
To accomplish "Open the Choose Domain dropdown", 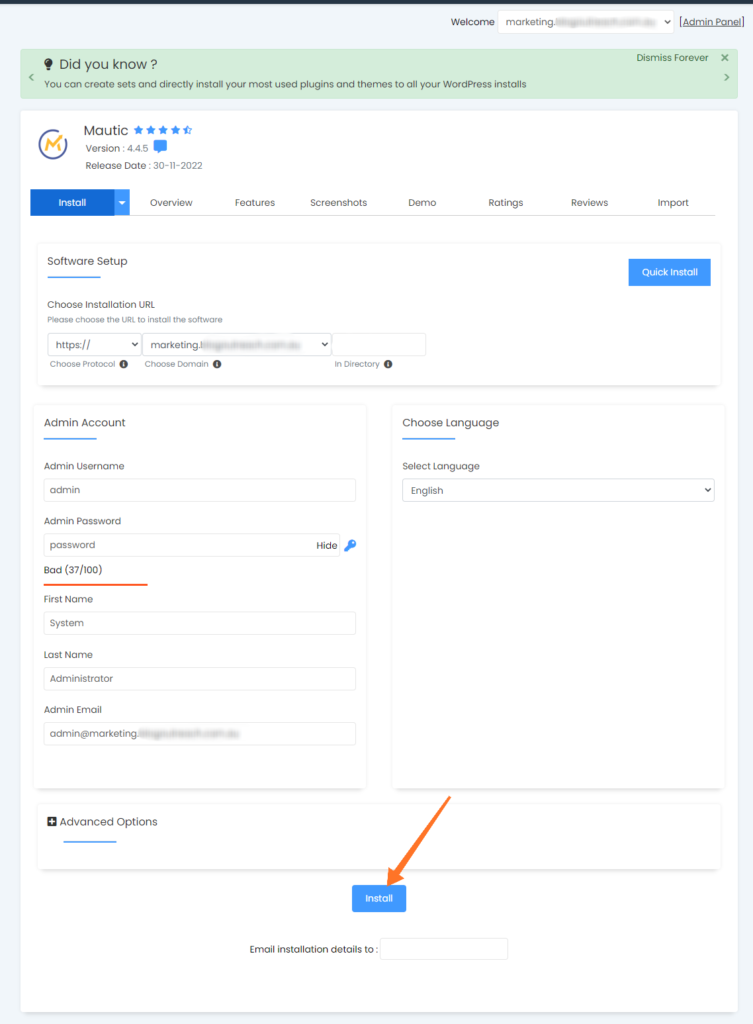I will [x=237, y=345].
